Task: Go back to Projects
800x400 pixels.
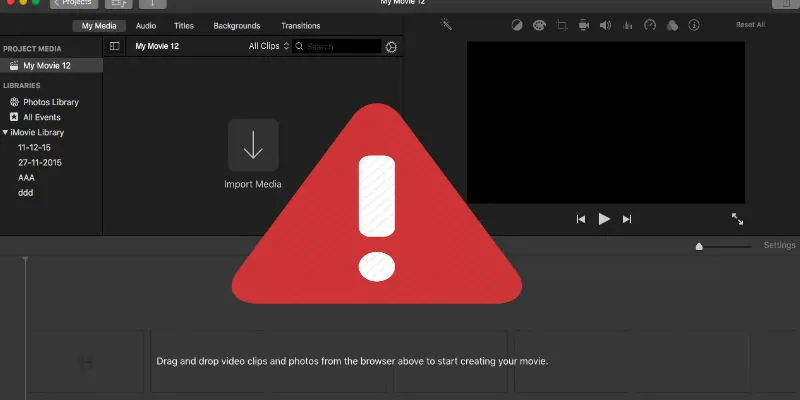Action: 74,3
